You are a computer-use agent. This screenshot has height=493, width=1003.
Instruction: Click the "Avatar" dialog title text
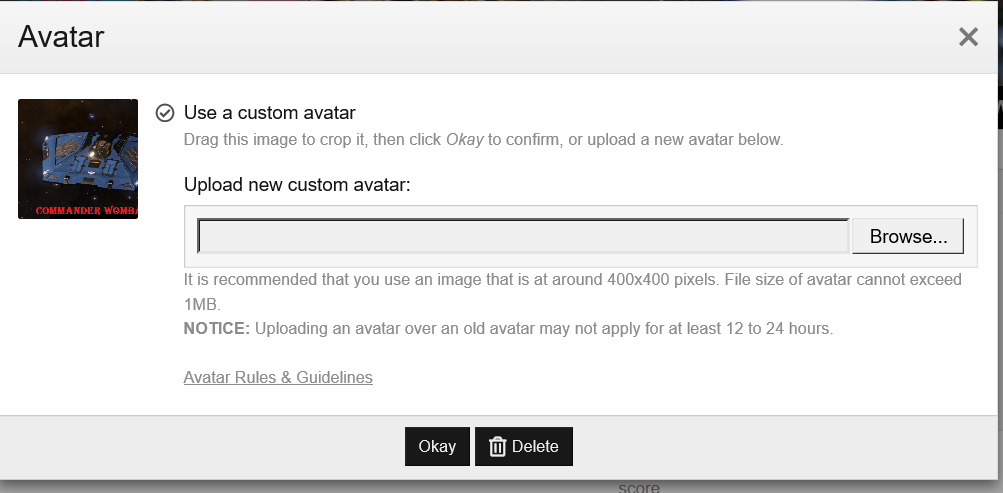(x=61, y=36)
